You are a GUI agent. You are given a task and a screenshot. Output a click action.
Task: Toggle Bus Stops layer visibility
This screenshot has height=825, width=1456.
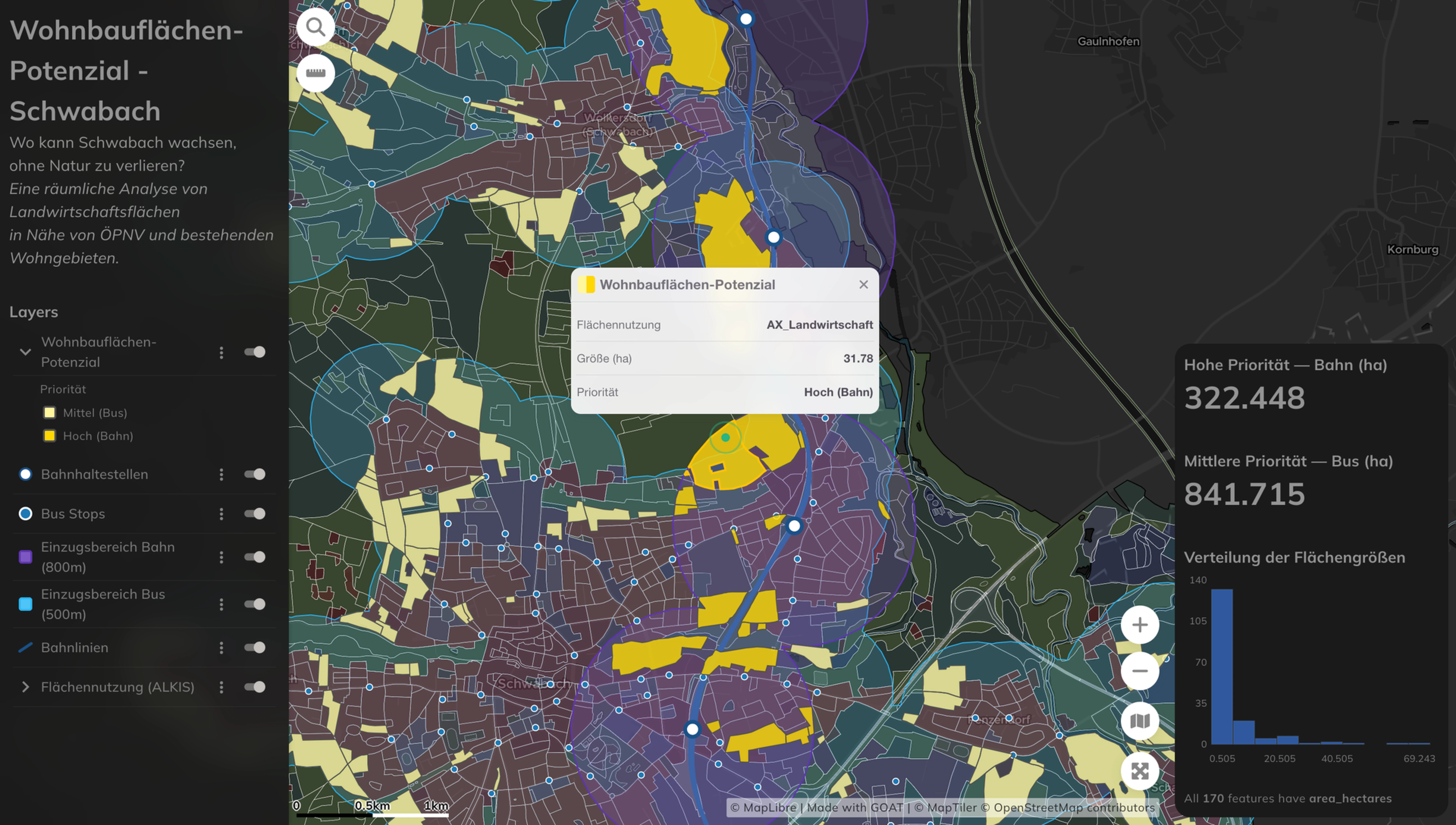[x=255, y=514]
